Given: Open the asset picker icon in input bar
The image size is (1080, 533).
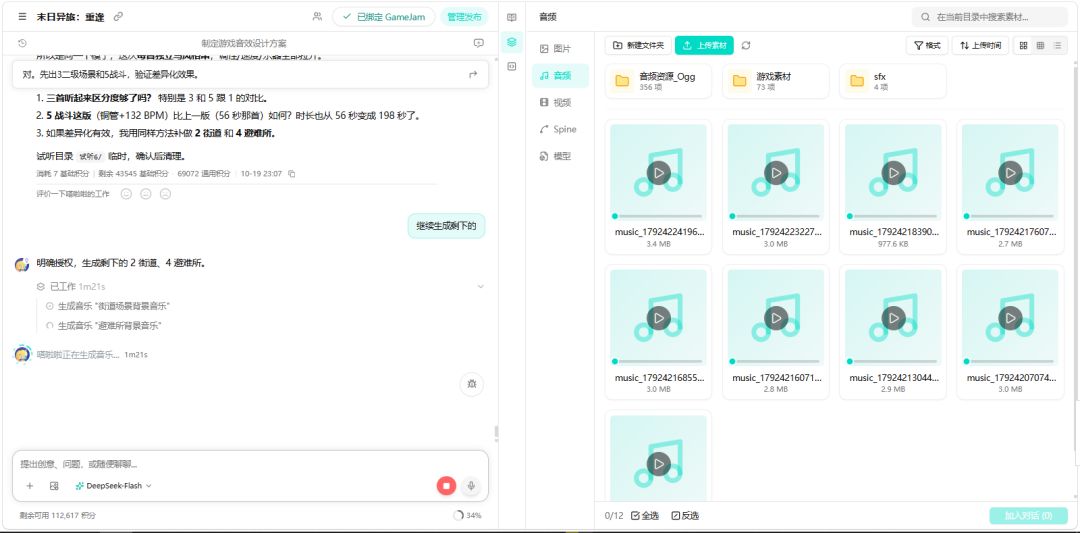Looking at the screenshot, I should click(x=54, y=485).
